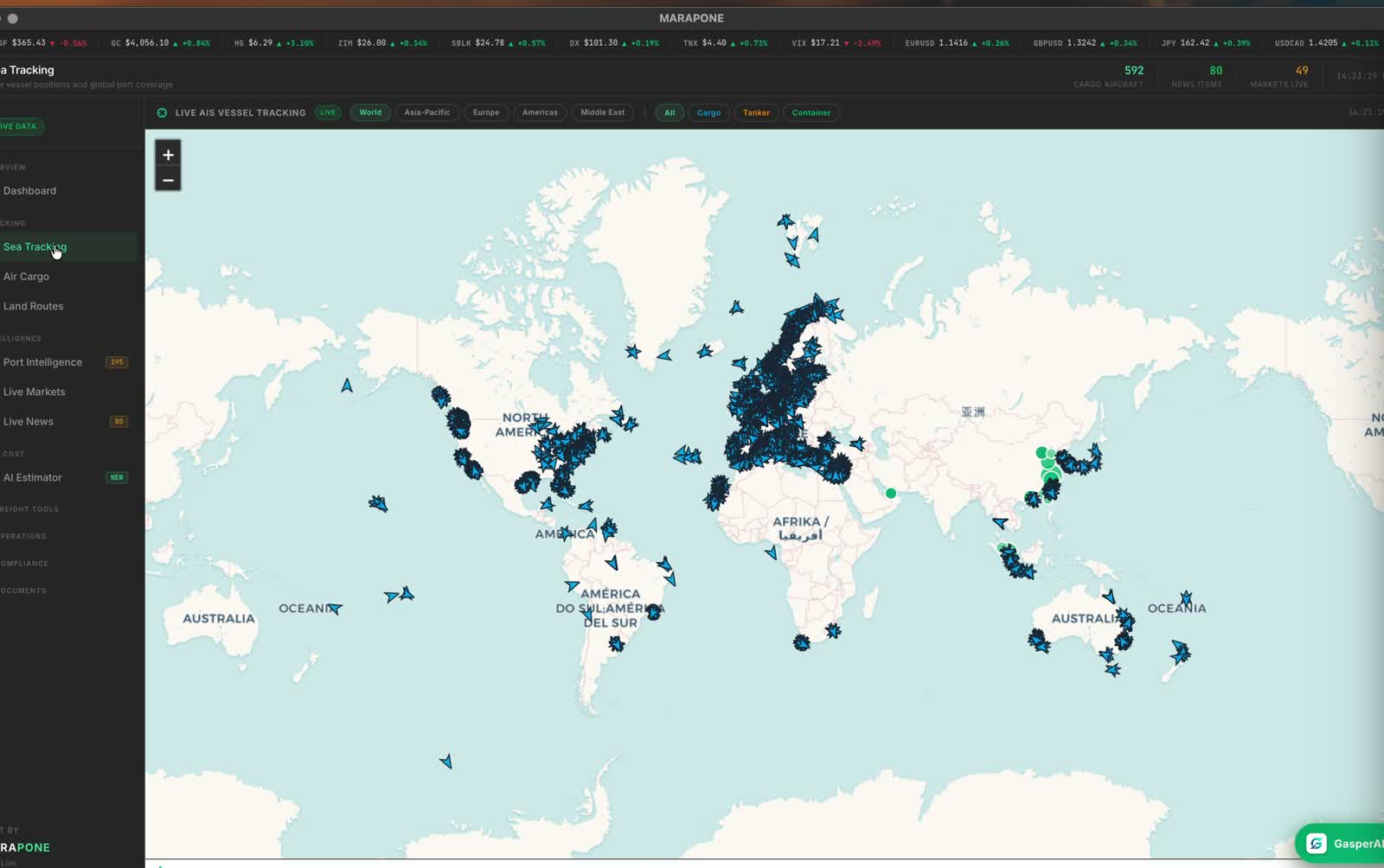The image size is (1384, 868).
Task: Click the SBLK ticker $24.78
Action: click(498, 42)
